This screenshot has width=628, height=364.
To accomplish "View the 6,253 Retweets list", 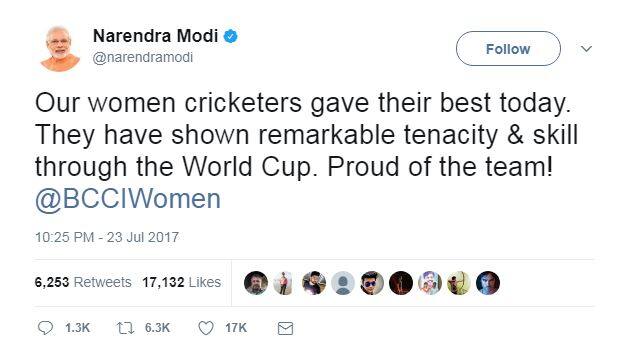I will [x=83, y=282].
